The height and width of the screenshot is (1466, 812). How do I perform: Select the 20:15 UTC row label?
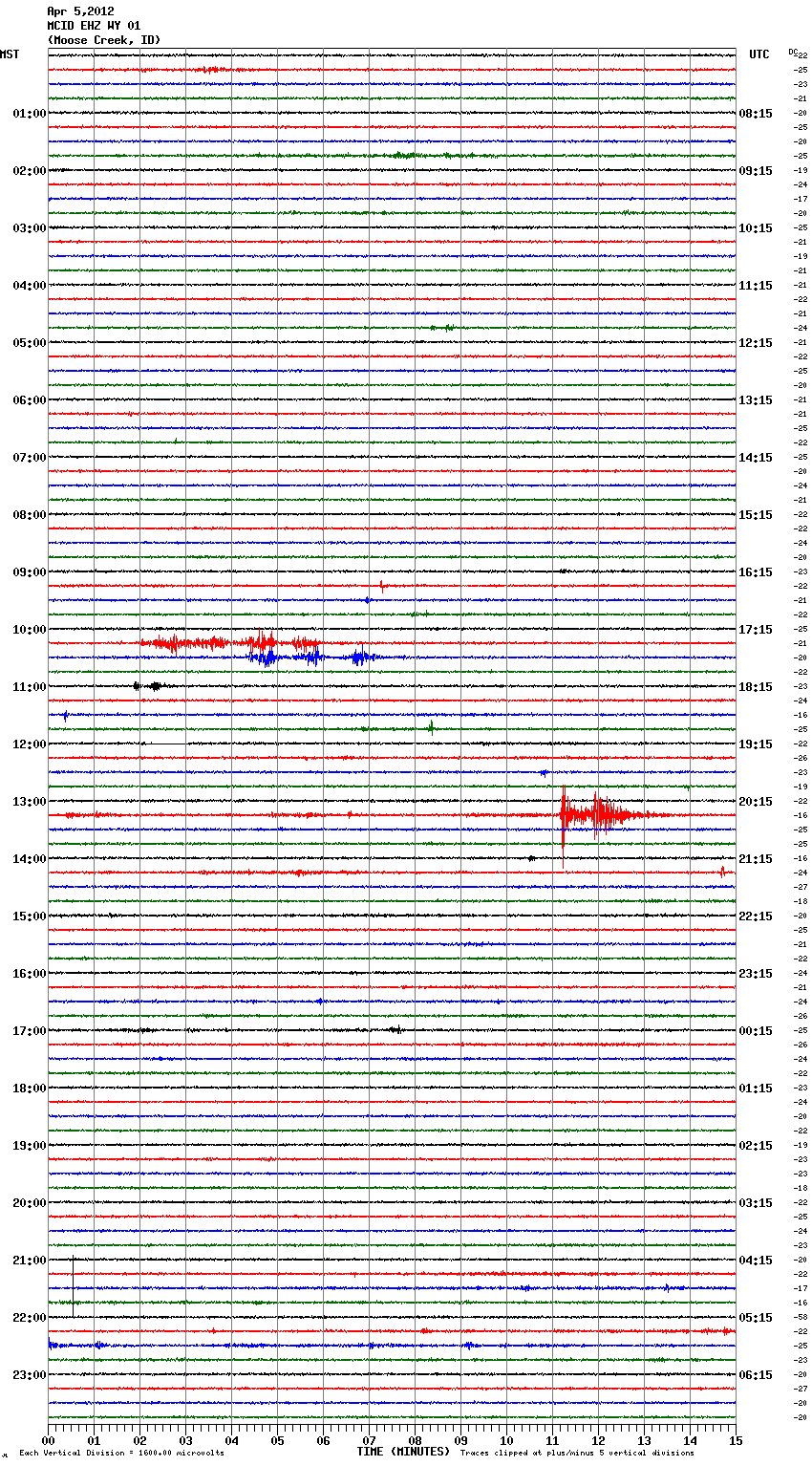[756, 802]
